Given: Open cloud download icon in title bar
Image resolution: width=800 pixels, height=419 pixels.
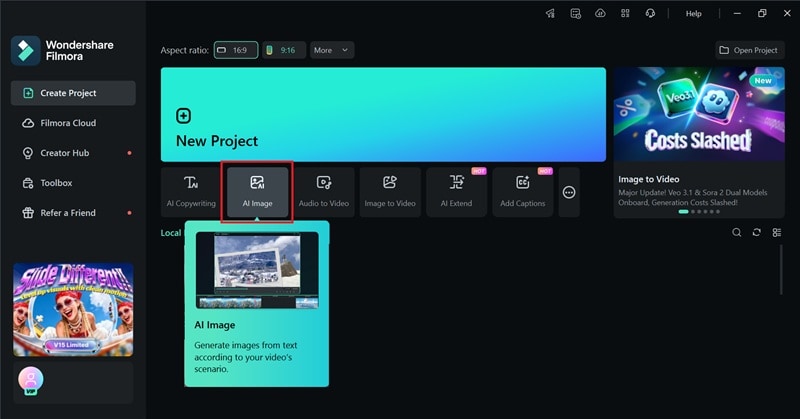Looking at the screenshot, I should click(x=601, y=14).
